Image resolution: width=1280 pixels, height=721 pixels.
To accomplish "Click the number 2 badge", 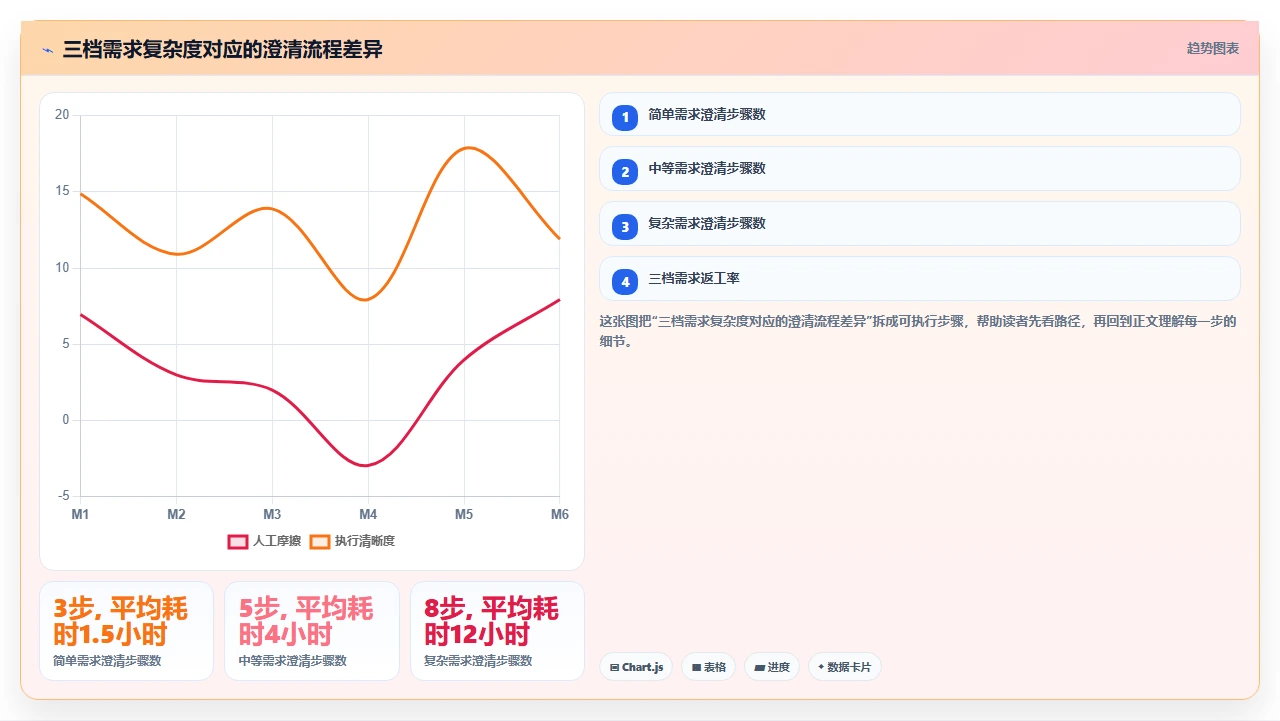I will point(625,172).
